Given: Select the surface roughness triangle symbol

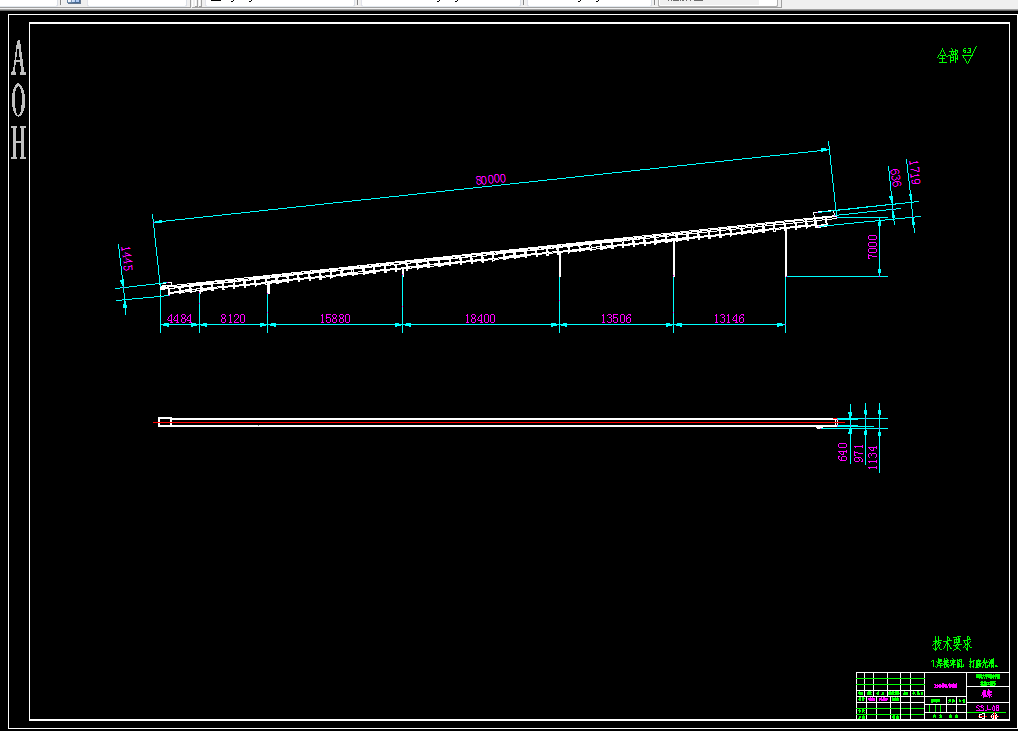Looking at the screenshot, I should tap(969, 56).
